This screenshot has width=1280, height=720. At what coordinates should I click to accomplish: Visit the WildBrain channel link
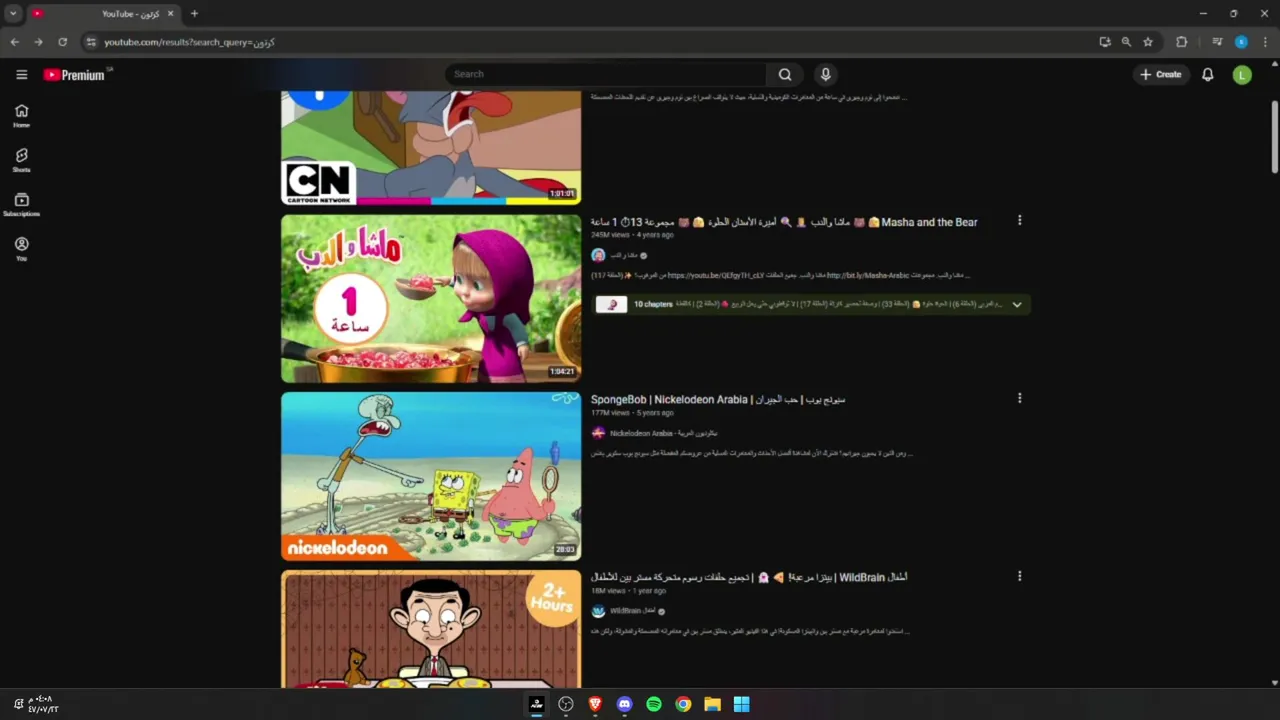pos(633,611)
